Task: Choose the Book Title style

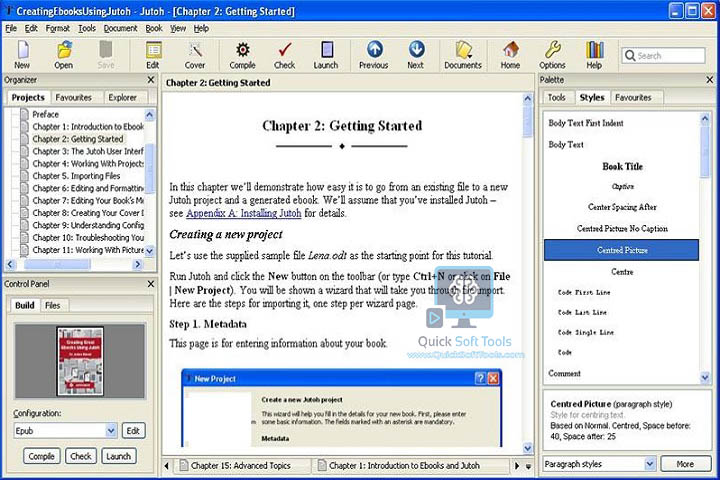Action: point(622,167)
